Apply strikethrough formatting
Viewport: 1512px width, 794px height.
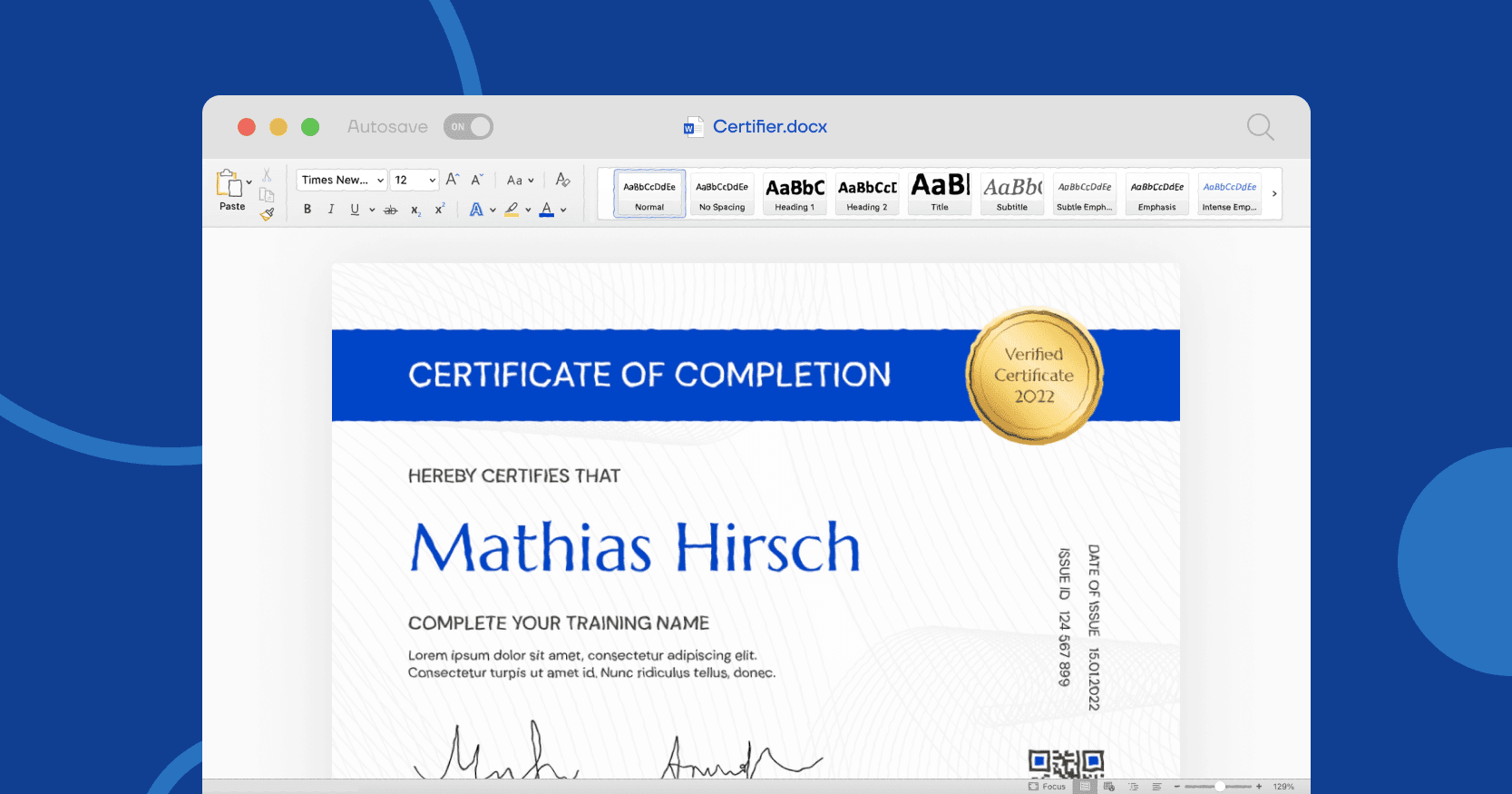(390, 210)
